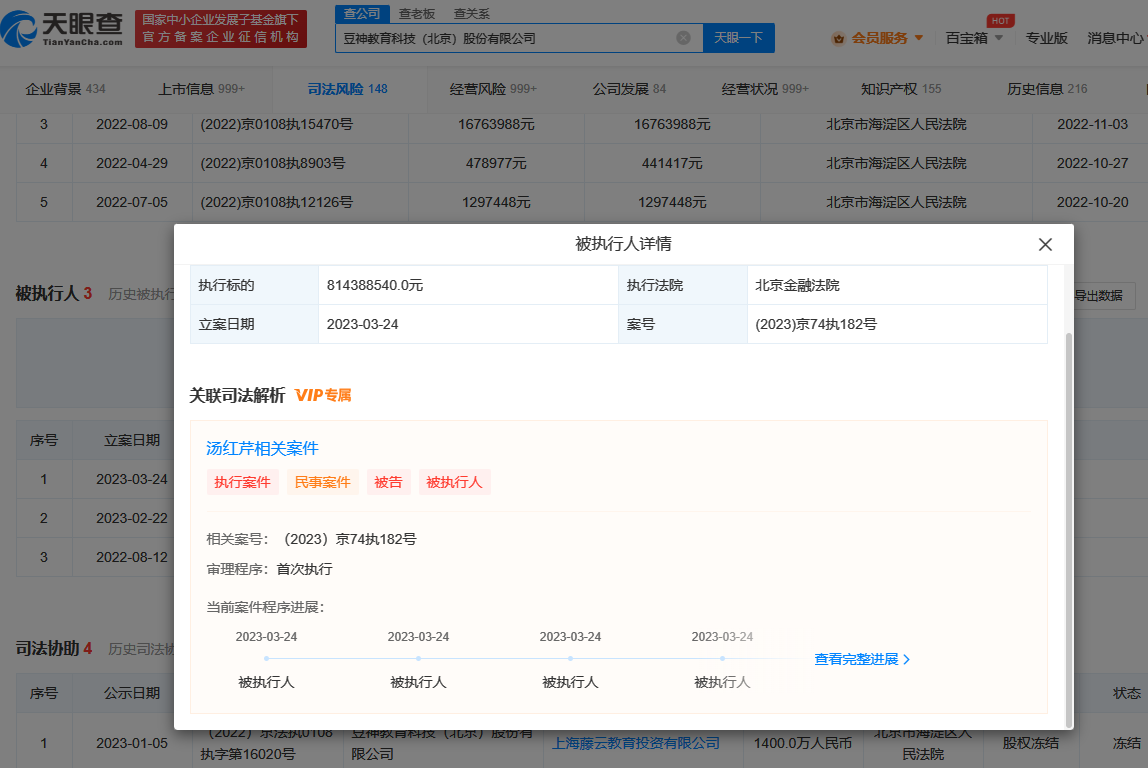Click the 2023-02-22 filing date row
The width and height of the screenshot is (1148, 768).
click(132, 518)
